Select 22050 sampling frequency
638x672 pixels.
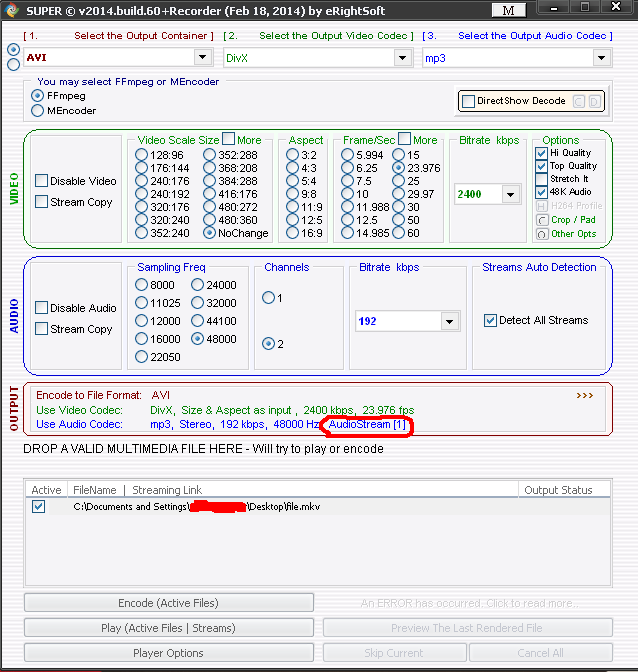[141, 357]
